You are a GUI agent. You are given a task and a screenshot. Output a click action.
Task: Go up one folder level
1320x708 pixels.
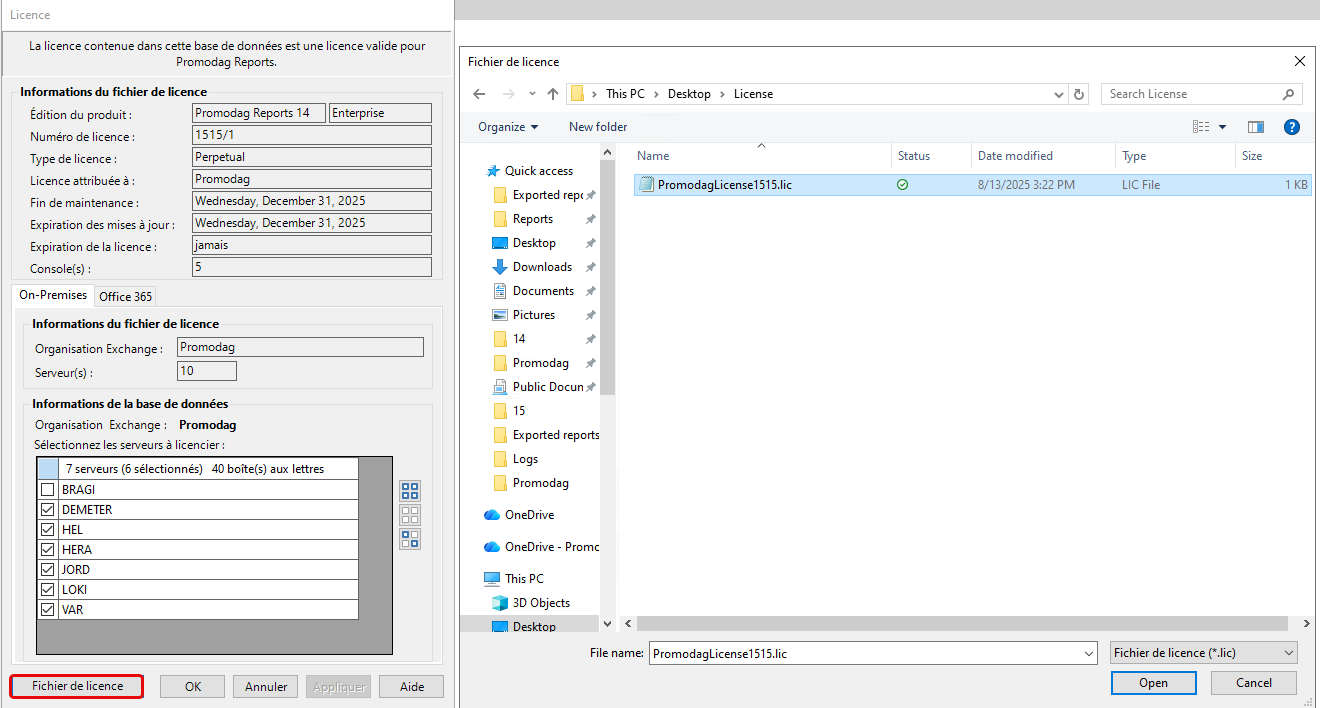tap(553, 94)
